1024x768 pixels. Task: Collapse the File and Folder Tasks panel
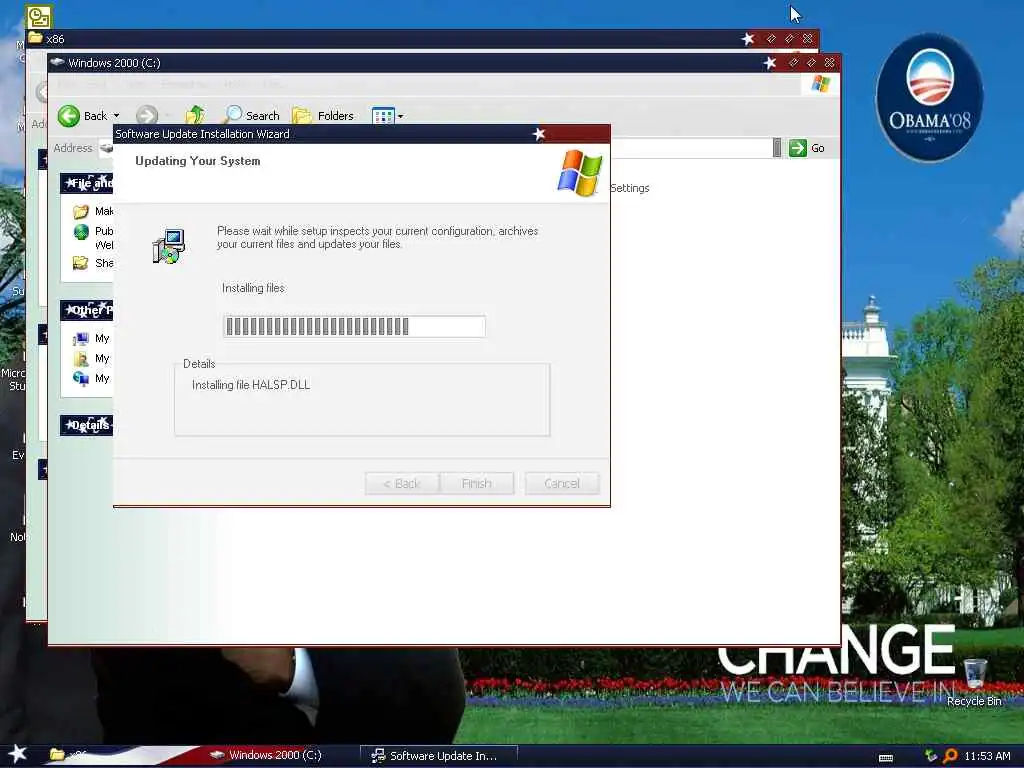86,184
